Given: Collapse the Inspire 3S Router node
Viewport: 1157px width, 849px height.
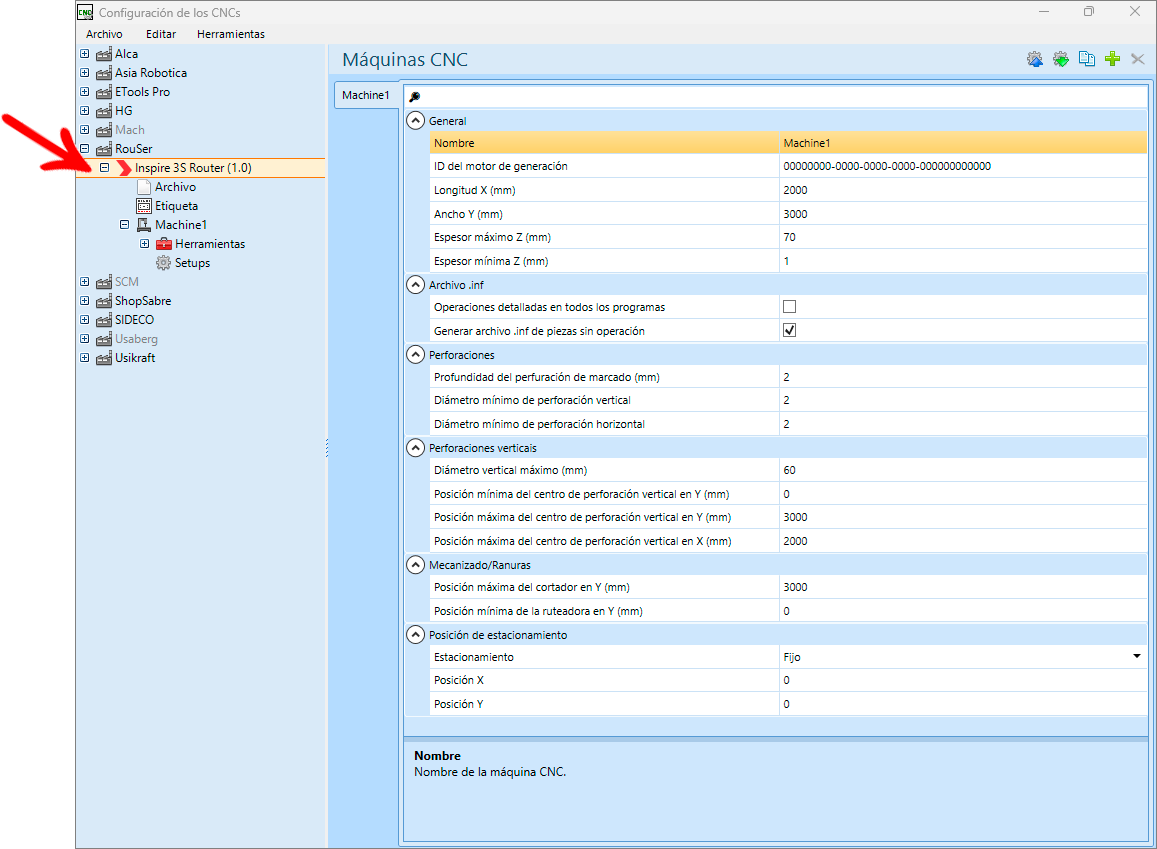Looking at the screenshot, I should tap(105, 168).
